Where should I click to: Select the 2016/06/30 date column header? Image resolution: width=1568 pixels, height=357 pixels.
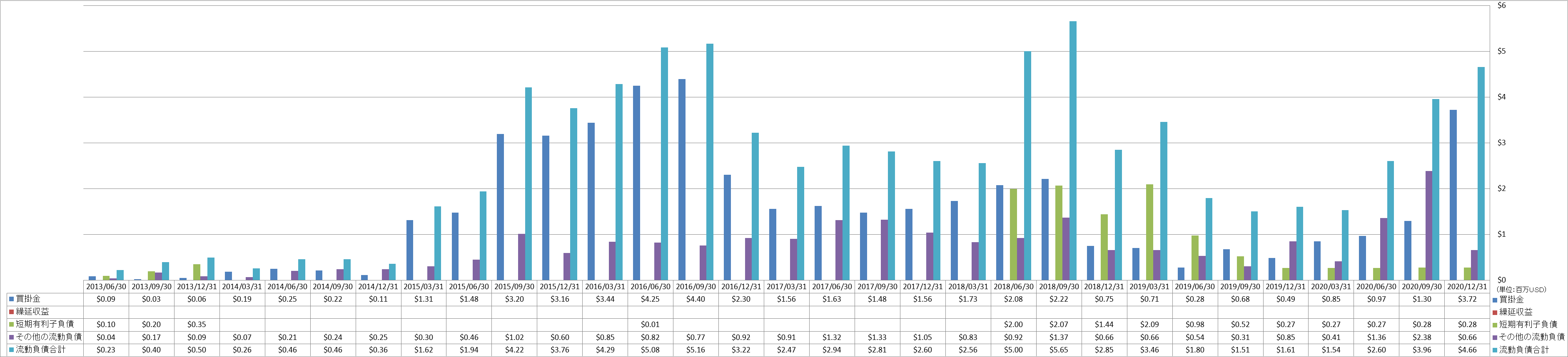point(650,286)
